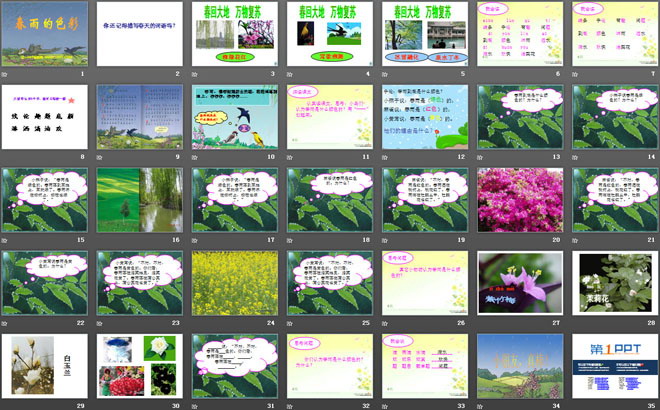Screen dimensions: 660x410
Task: Click the star icon beneath slide 26
Action: point(386,323)
